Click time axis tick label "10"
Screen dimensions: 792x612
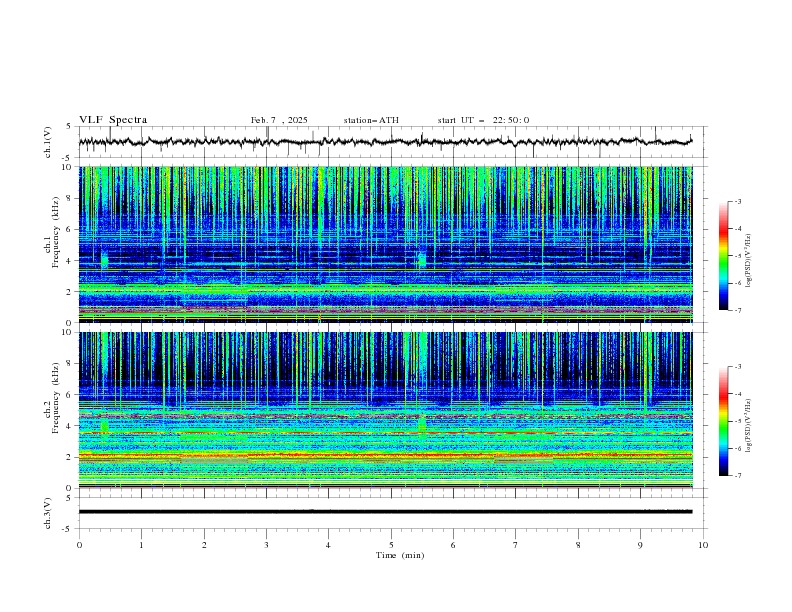703,545
